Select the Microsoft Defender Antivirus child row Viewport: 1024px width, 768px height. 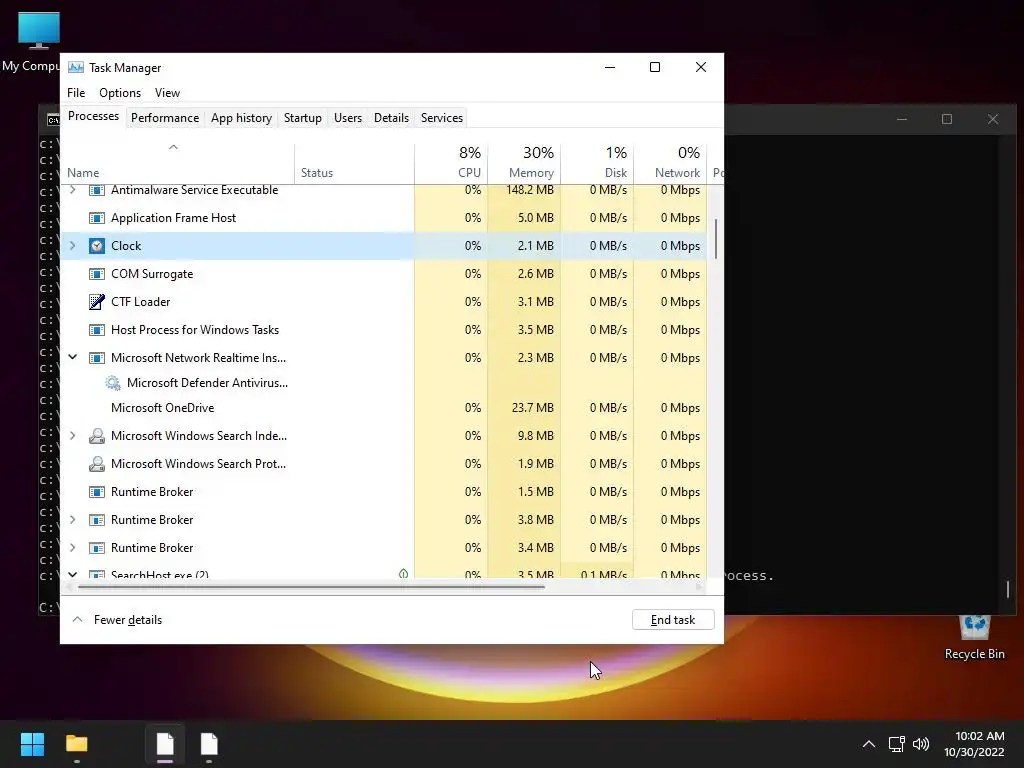pos(383,383)
